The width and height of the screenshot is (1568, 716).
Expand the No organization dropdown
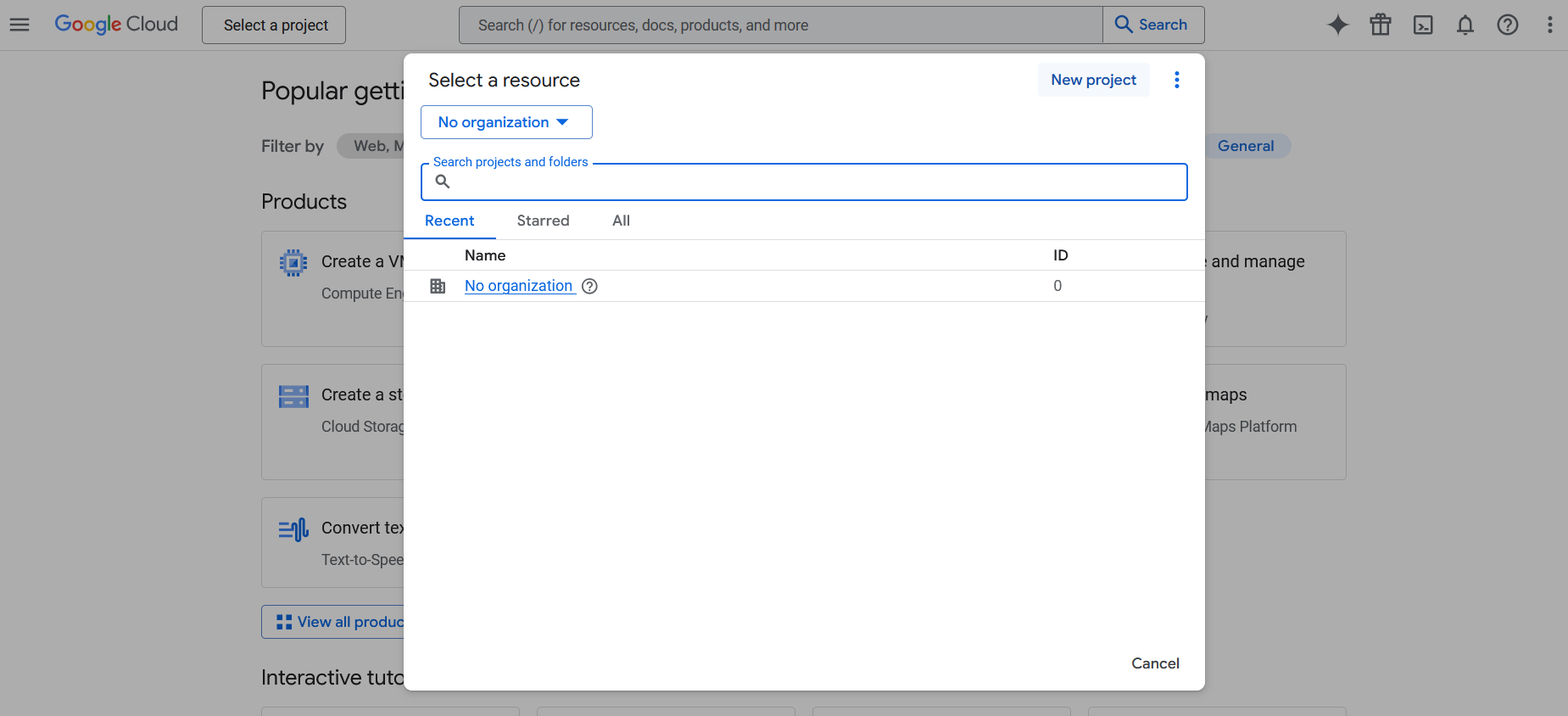[506, 122]
